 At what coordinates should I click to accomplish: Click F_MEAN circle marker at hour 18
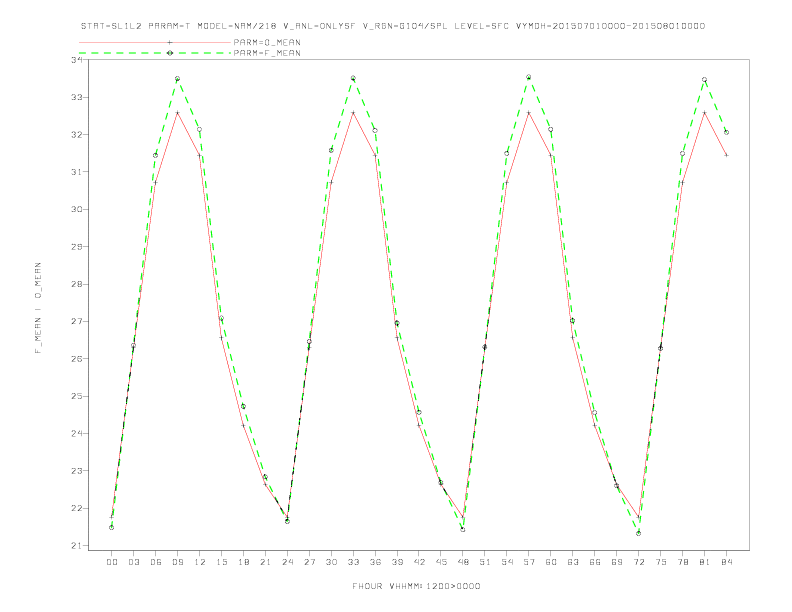pos(243,406)
